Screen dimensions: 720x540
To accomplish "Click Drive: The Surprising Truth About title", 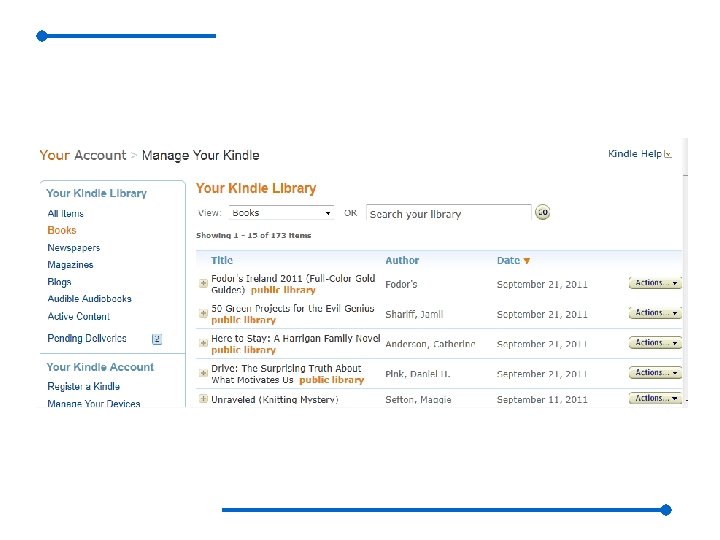I will pyautogui.click(x=286, y=374).
